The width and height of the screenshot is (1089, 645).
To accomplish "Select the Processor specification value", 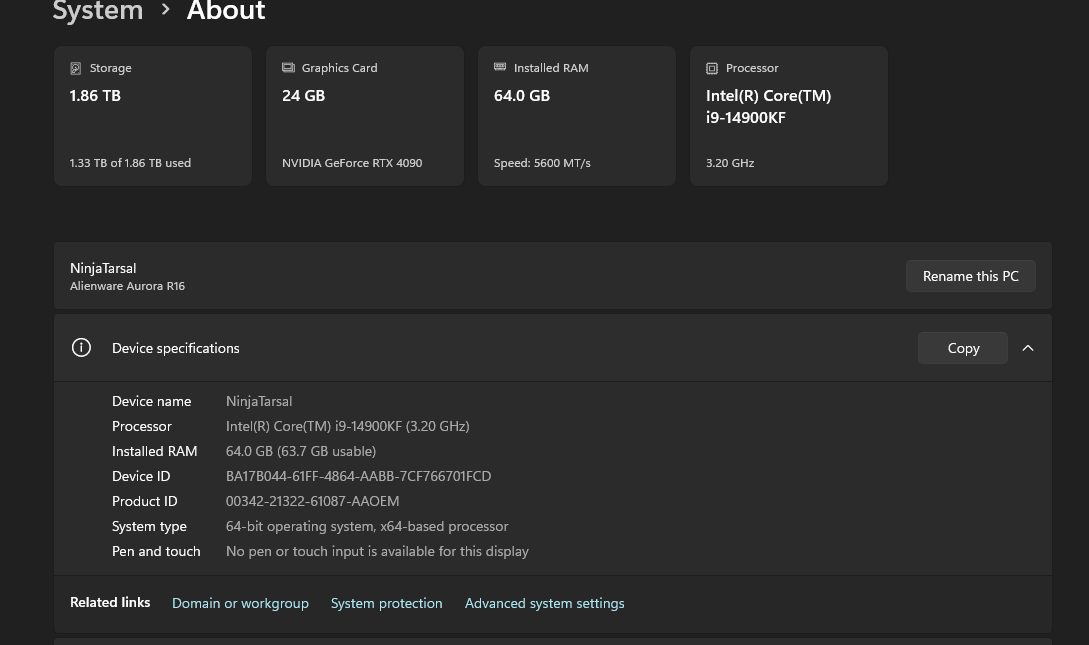I will tap(347, 426).
